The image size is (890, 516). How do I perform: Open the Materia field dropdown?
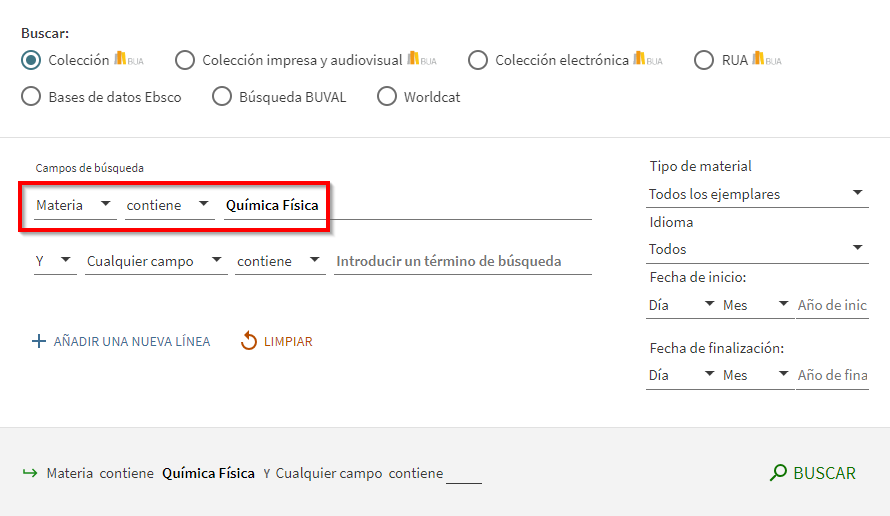pyautogui.click(x=73, y=205)
